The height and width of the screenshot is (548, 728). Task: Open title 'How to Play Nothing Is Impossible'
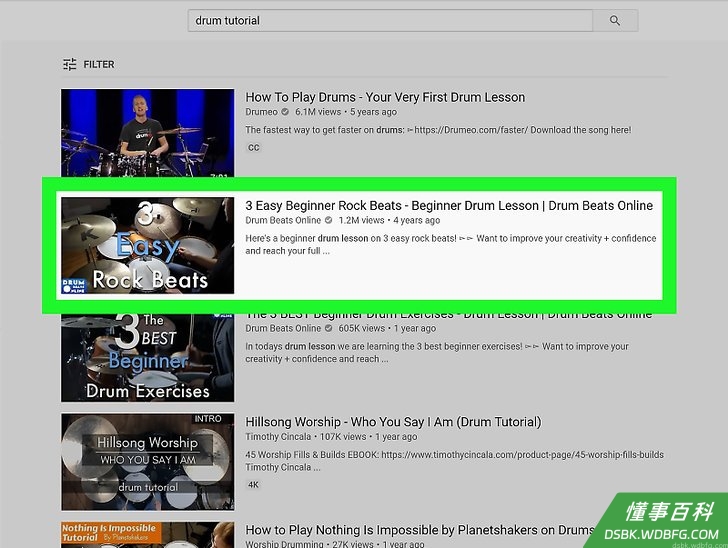(x=420, y=530)
